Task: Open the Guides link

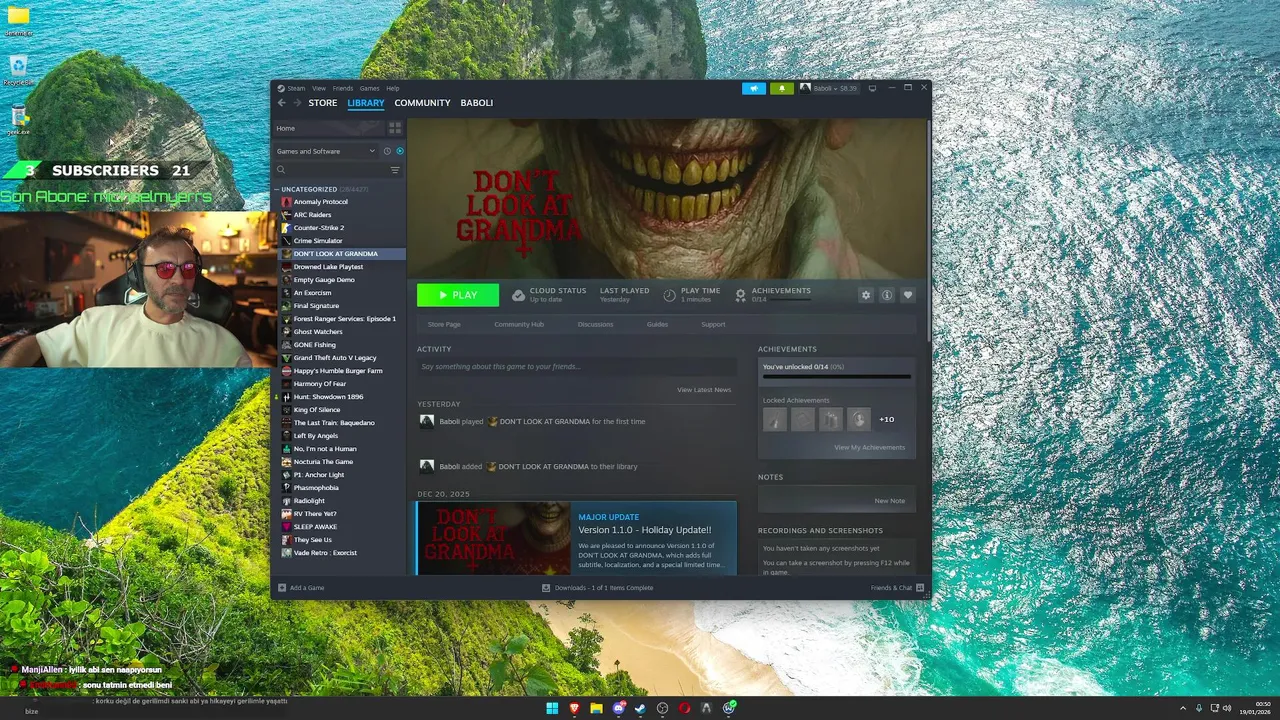Action: pyautogui.click(x=657, y=324)
